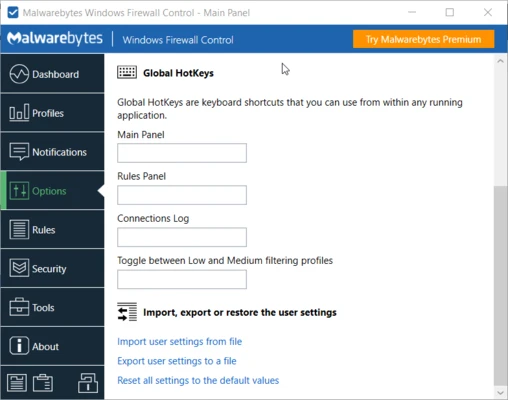Click the 'Rules Panel' field label

point(142,176)
